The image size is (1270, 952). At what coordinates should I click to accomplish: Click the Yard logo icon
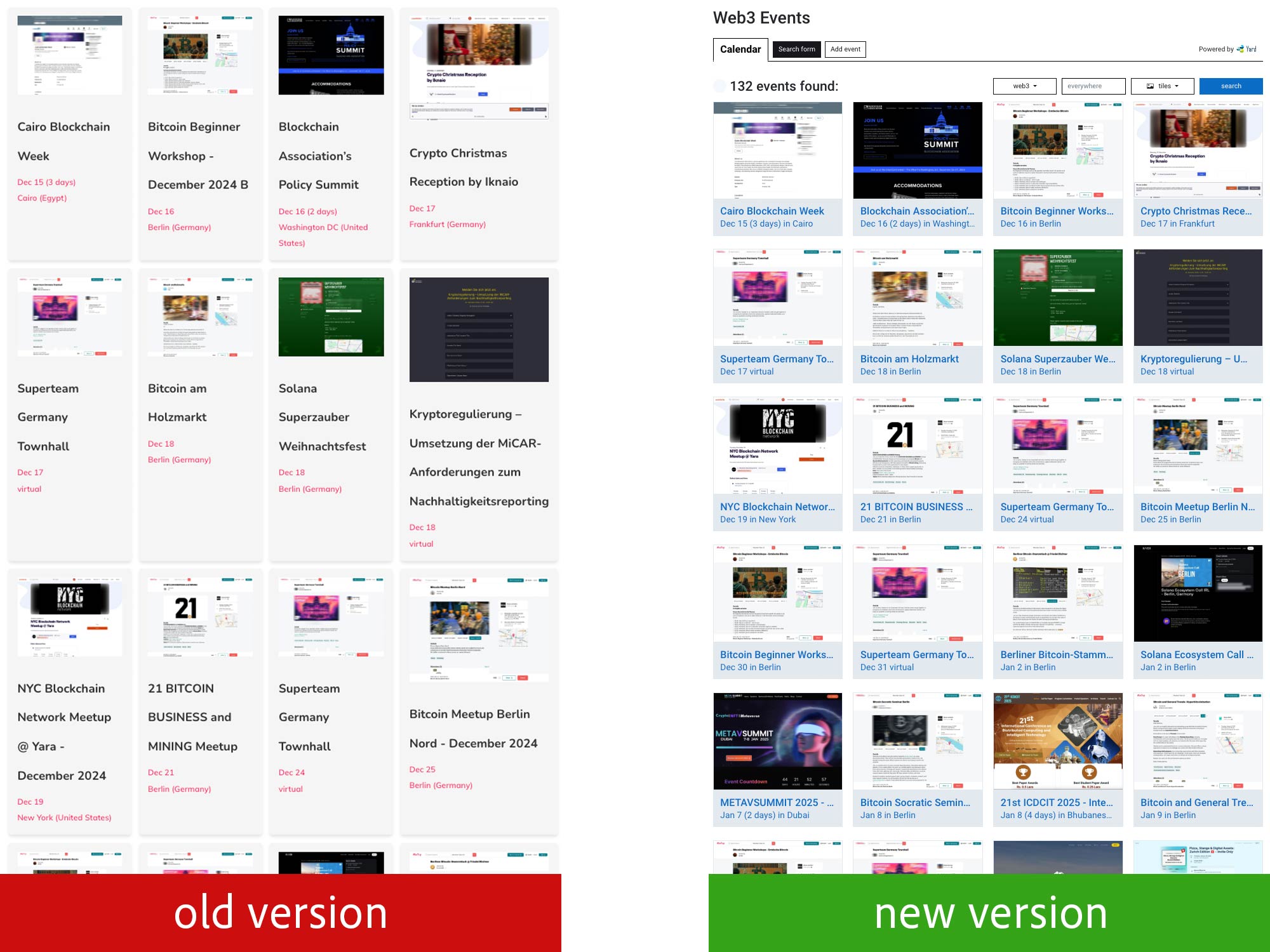click(x=1247, y=49)
